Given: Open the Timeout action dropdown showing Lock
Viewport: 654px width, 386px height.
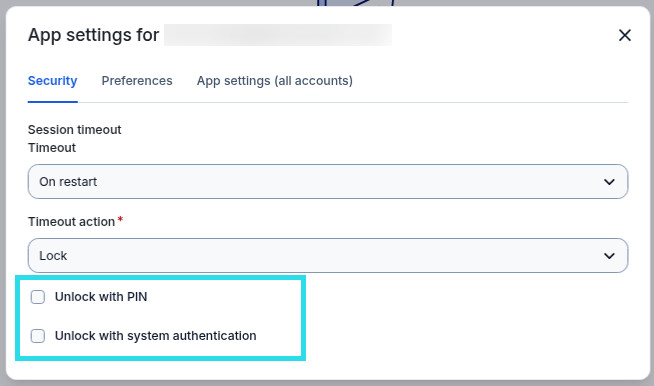Looking at the screenshot, I should (328, 255).
